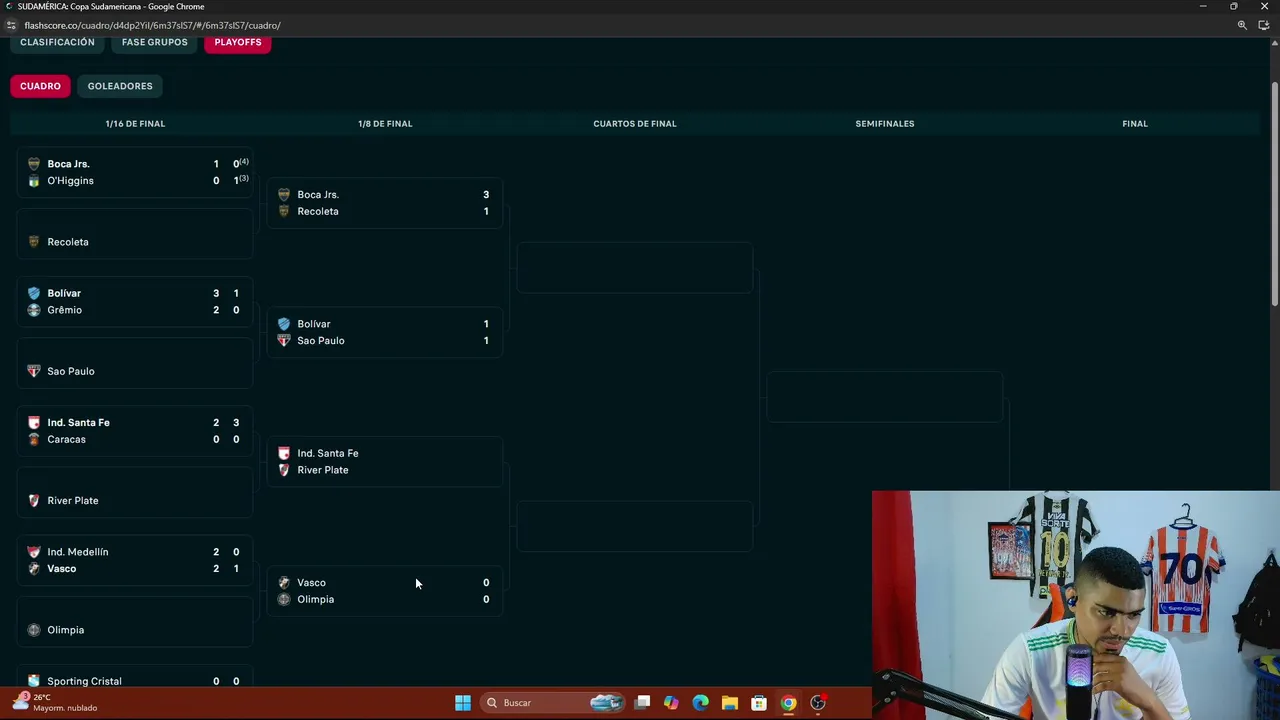Click the Ind. Santa Fe crest in 1/8 round
Viewport: 1280px width, 720px height.
click(x=284, y=453)
